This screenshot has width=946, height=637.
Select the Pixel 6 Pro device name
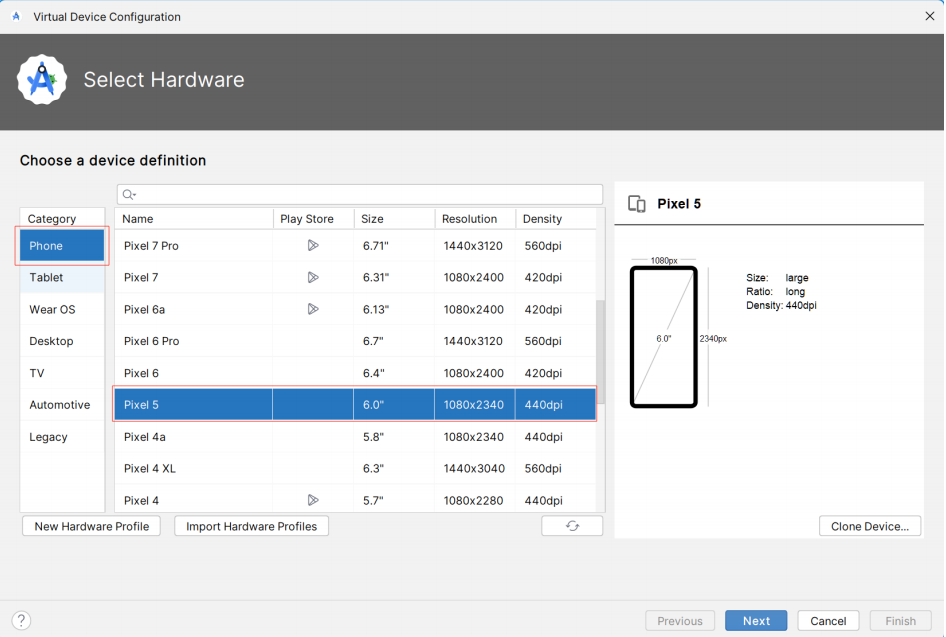pos(151,341)
